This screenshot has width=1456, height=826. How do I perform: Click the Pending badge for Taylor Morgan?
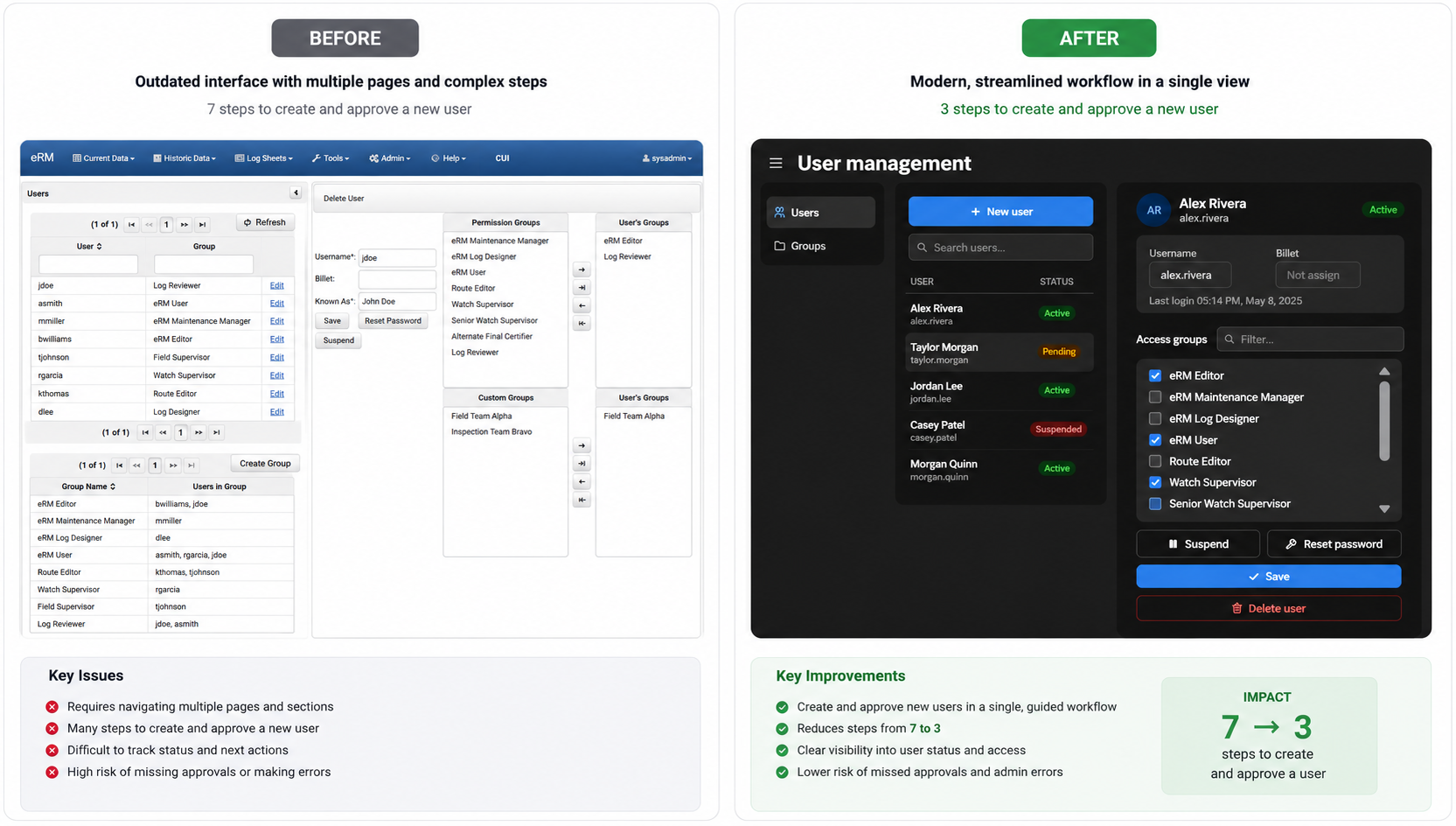point(1058,352)
